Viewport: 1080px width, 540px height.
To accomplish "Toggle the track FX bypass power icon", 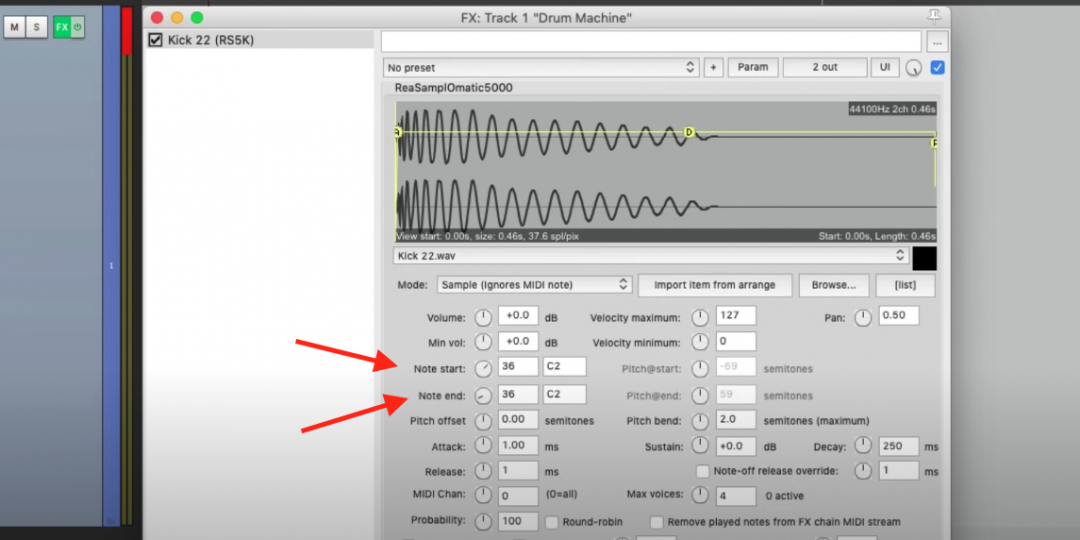I will tap(77, 27).
